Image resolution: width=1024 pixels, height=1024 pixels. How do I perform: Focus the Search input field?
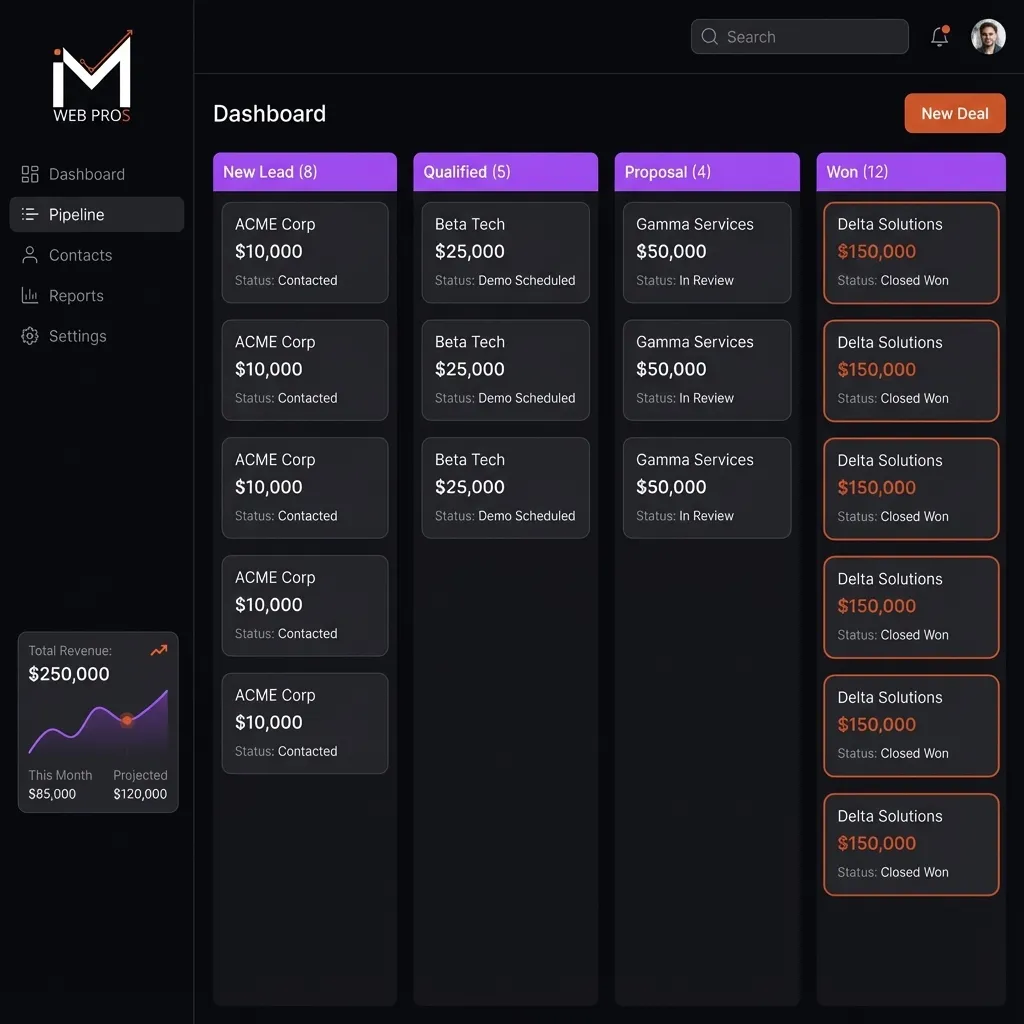[x=810, y=37]
